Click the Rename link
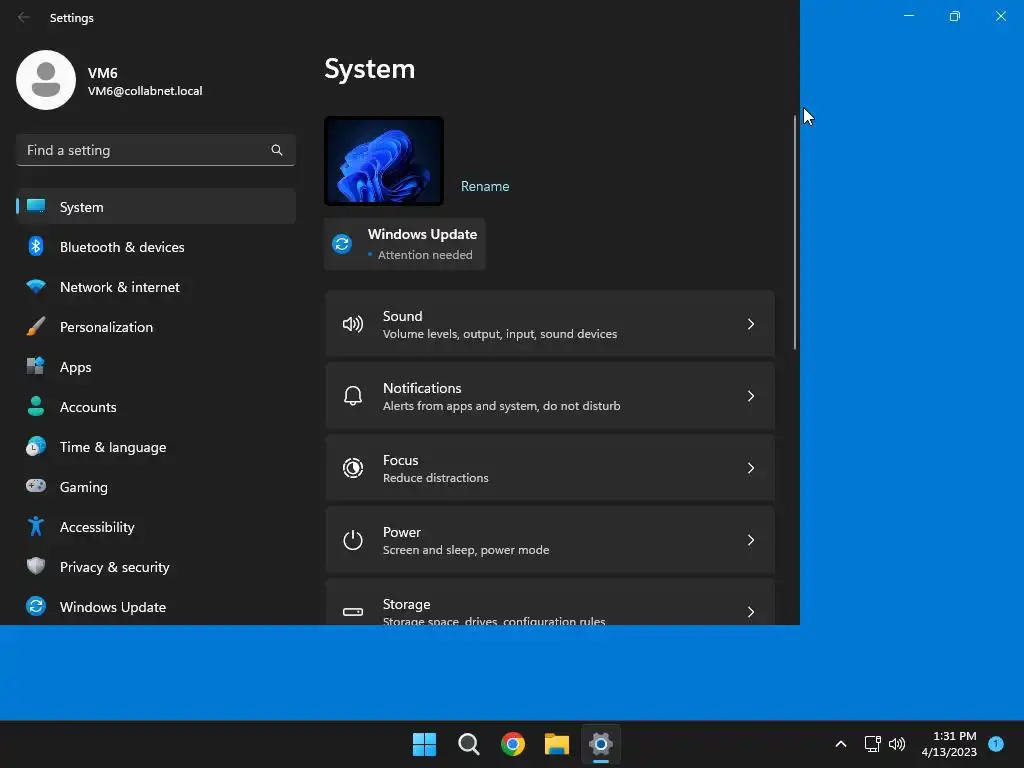1024x768 pixels. (x=485, y=186)
